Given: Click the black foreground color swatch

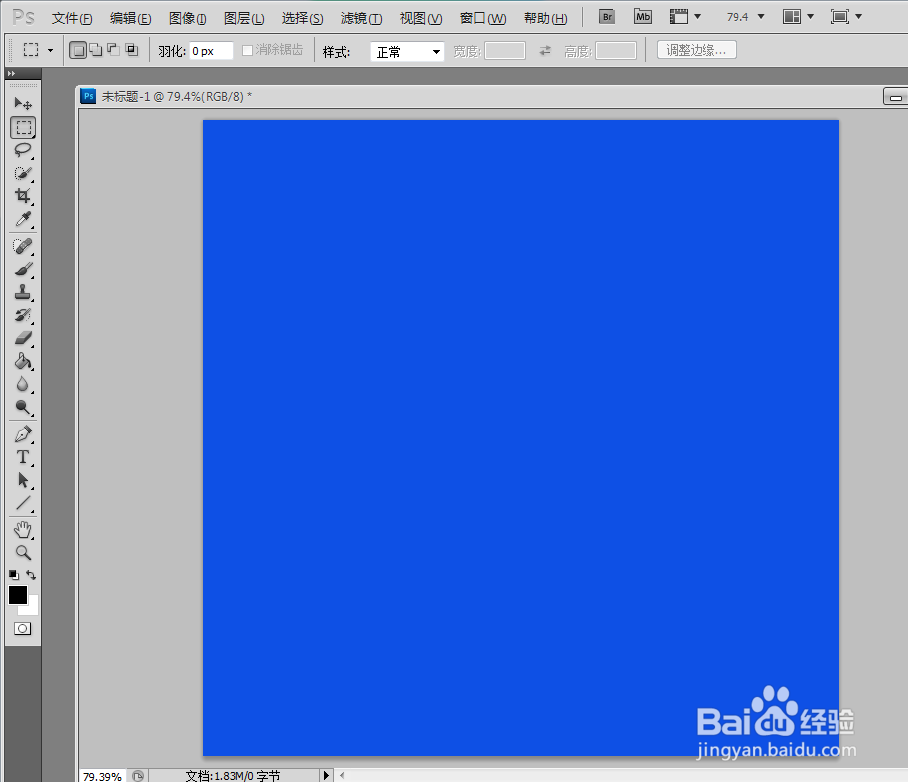Looking at the screenshot, I should 18,595.
